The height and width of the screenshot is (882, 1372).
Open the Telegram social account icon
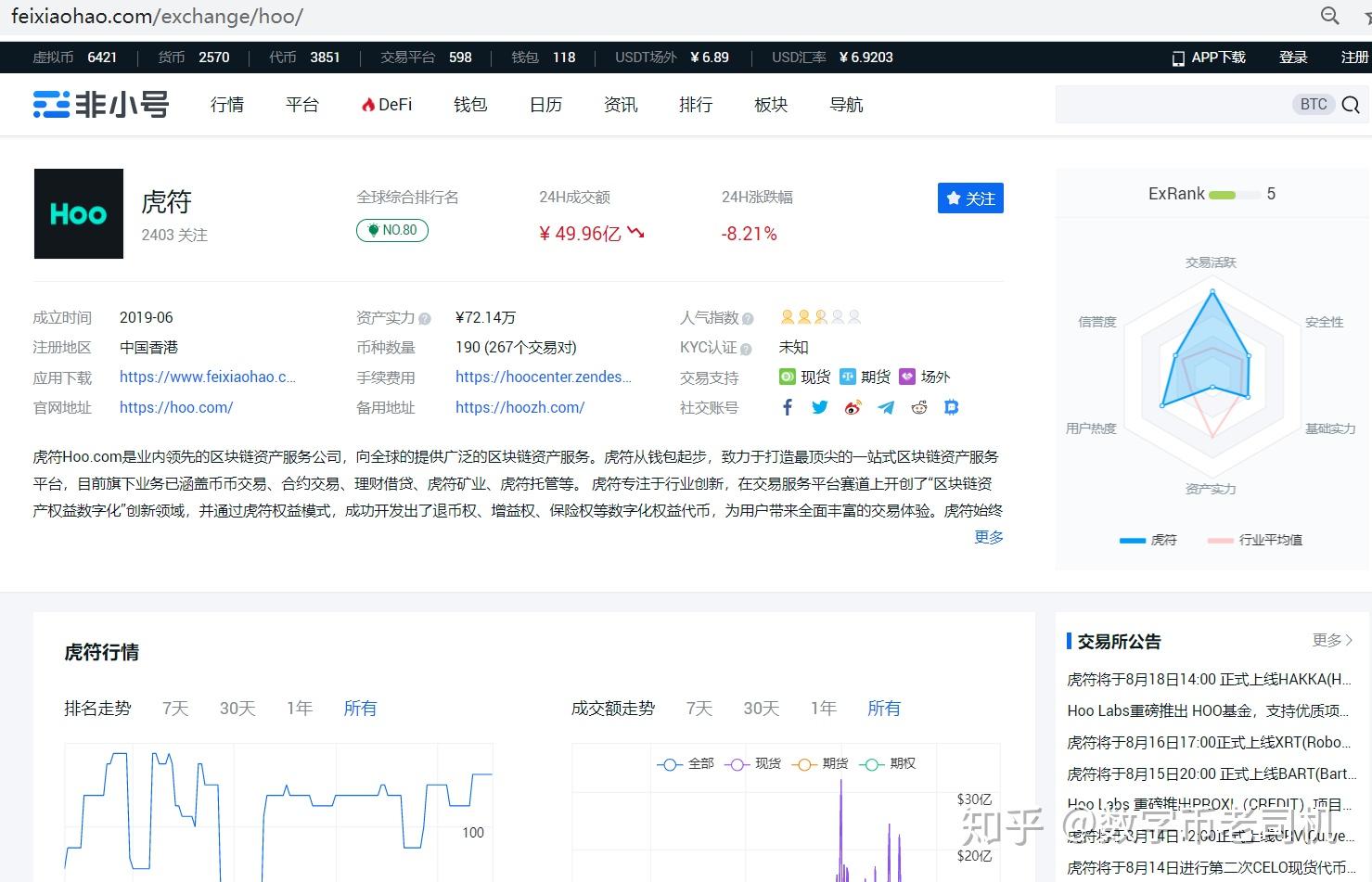[x=886, y=407]
